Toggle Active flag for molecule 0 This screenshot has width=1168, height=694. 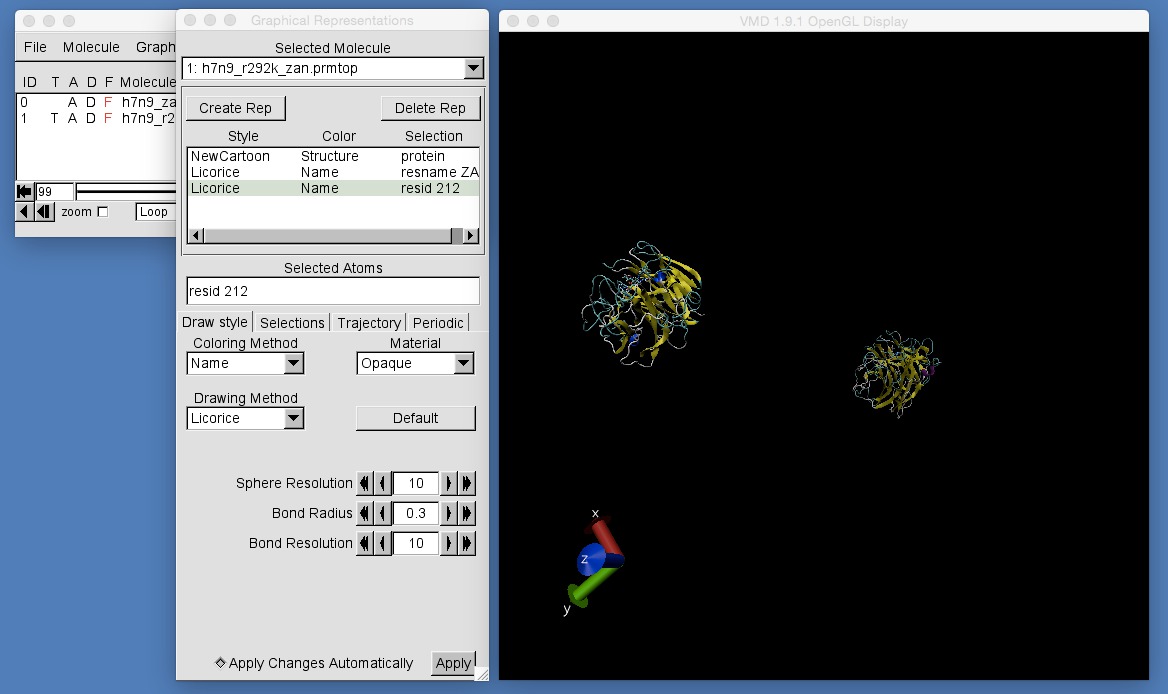coord(72,103)
